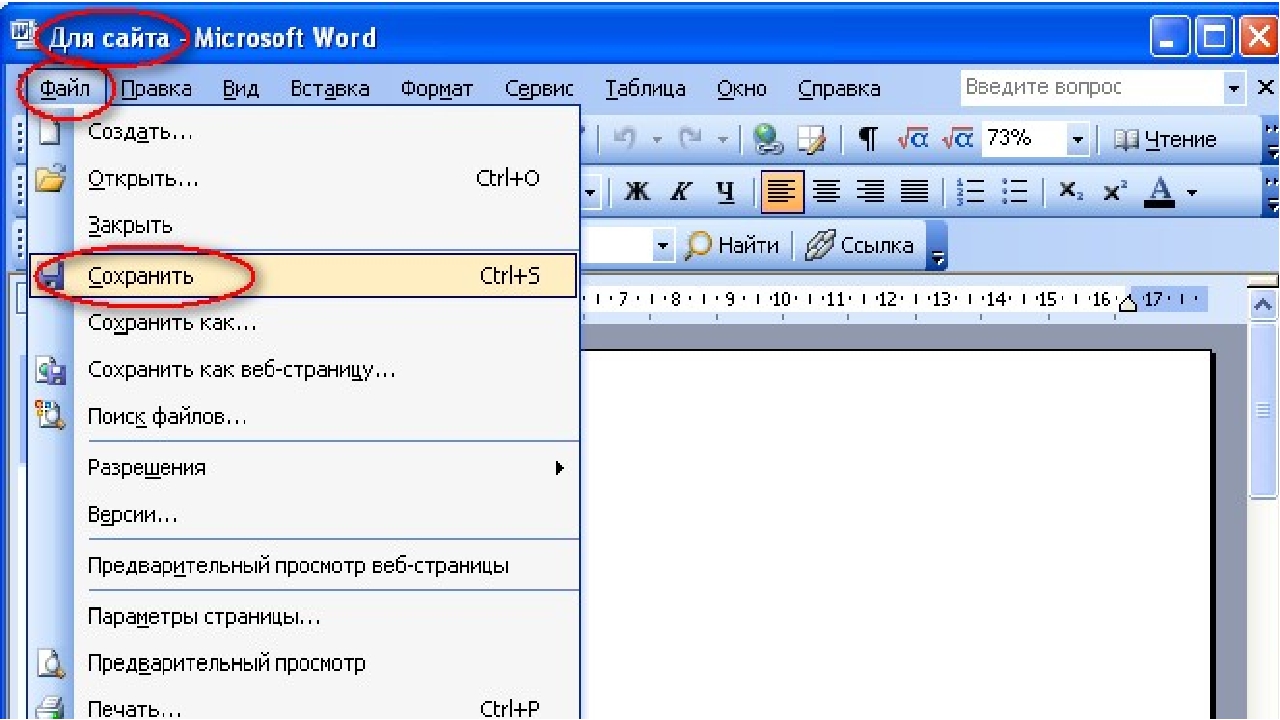Open the dropdown arrow left of Найти

[x=662, y=244]
